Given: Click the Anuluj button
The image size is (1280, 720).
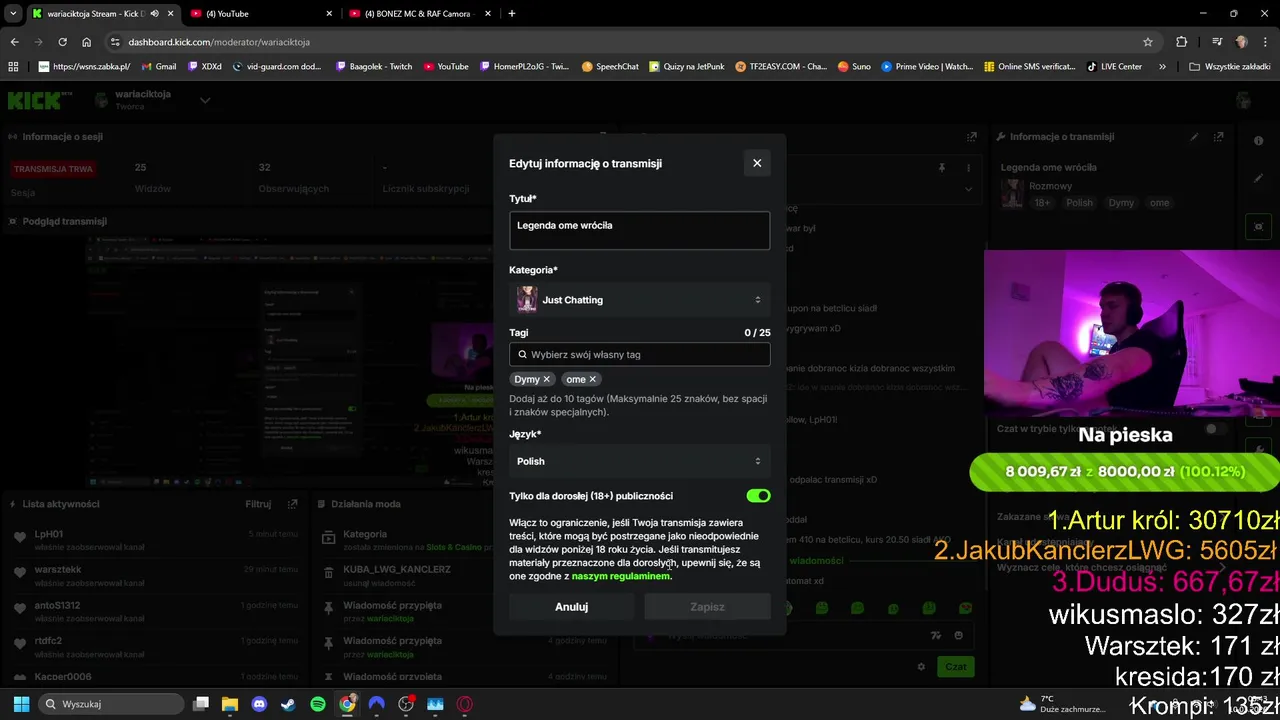Looking at the screenshot, I should point(571,606).
